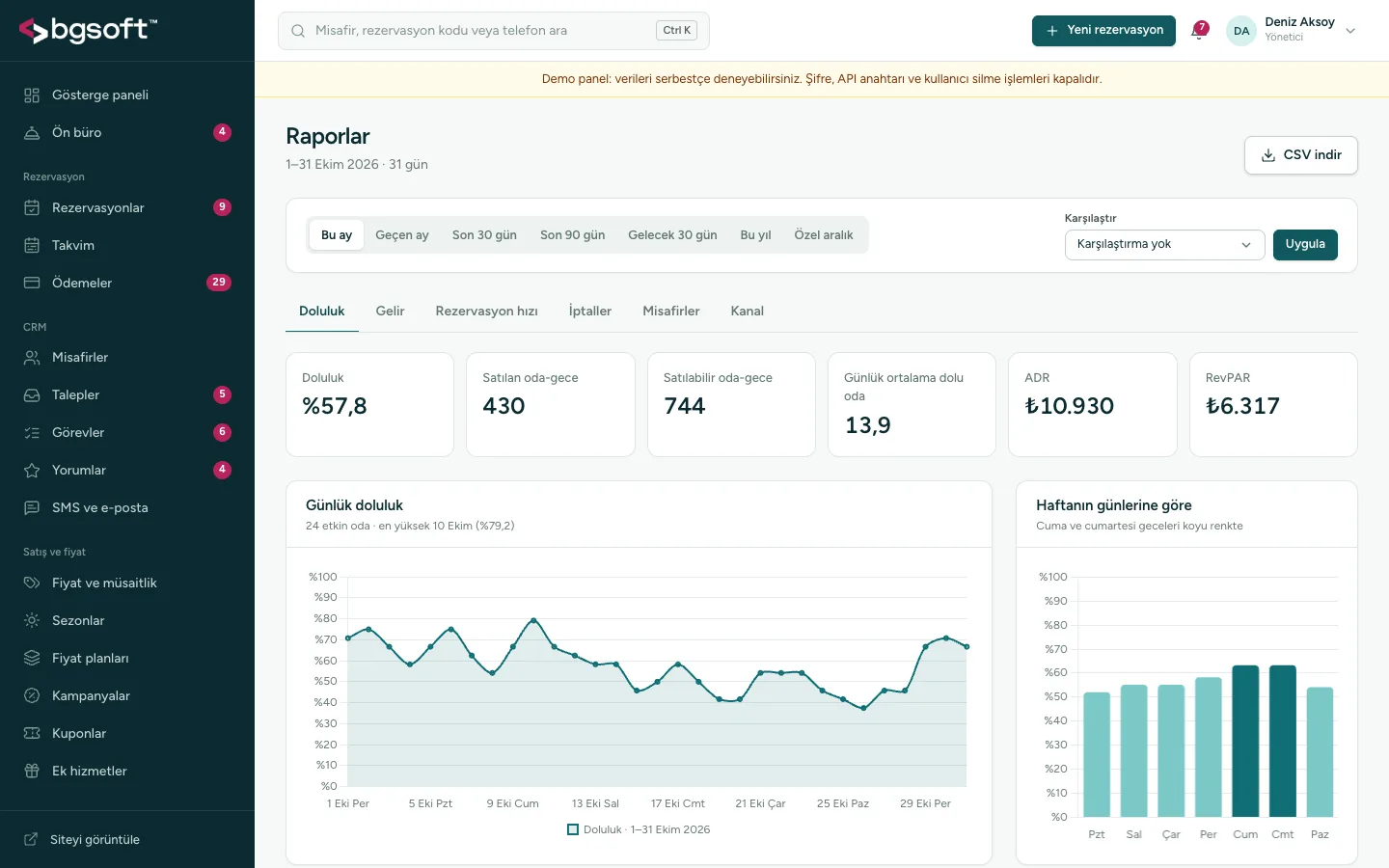Open the Fiyat planları layers icon
The image size is (1389, 868).
pos(32,659)
